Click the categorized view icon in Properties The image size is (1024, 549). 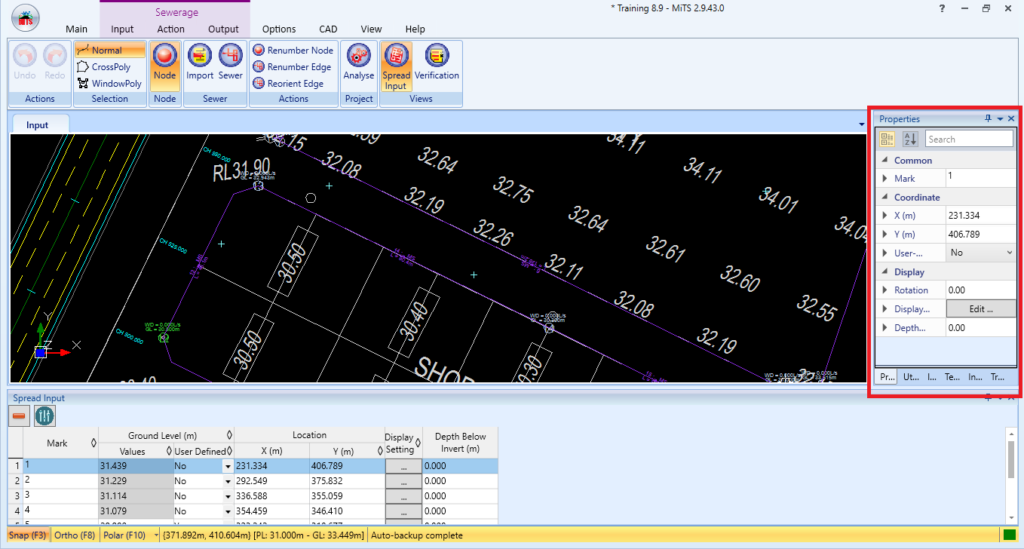pyautogui.click(x=887, y=139)
